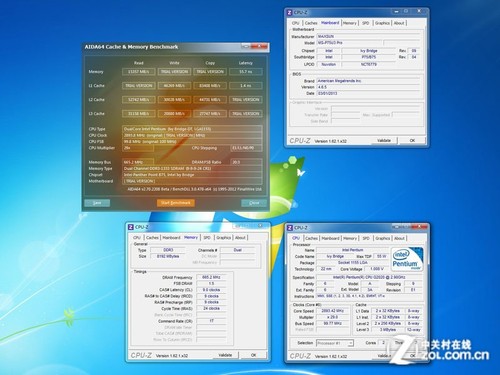The height and width of the screenshot is (375, 500).
Task: Click the Memory Type field in AIDA64
Action: [192, 169]
